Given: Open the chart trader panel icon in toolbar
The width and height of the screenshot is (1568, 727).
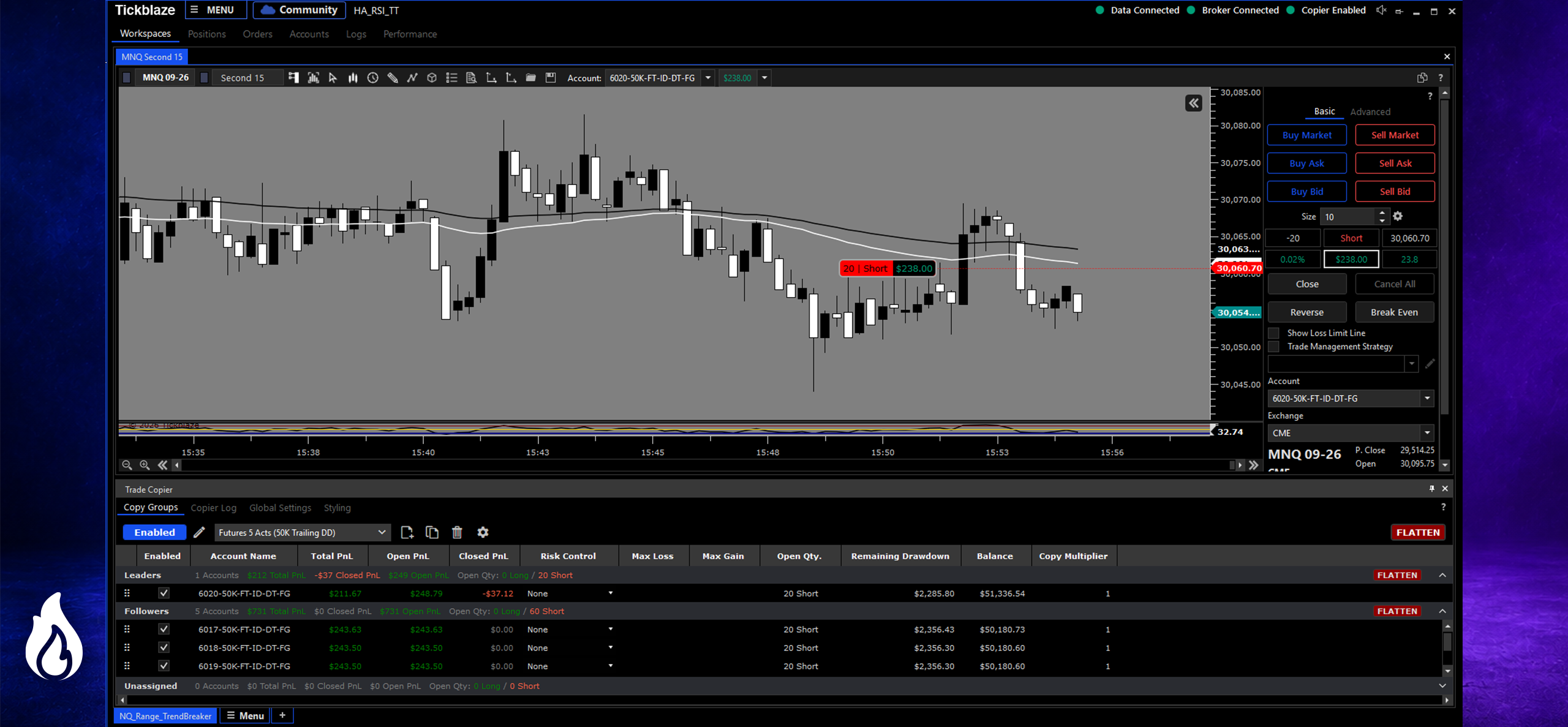Looking at the screenshot, I should click(294, 78).
